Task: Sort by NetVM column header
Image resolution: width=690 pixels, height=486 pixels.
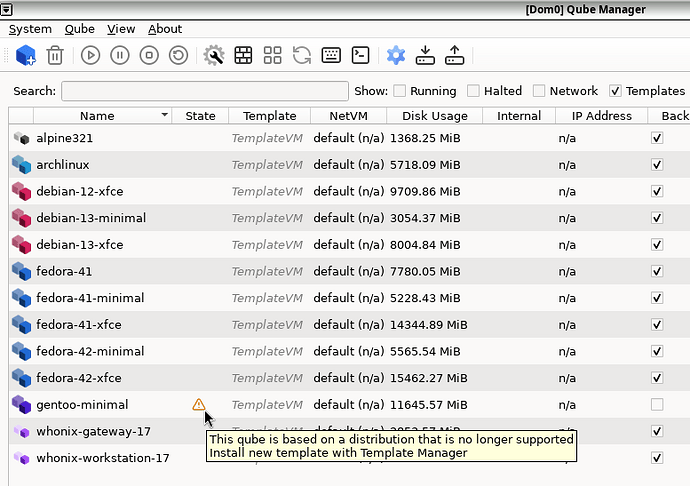Action: click(349, 116)
